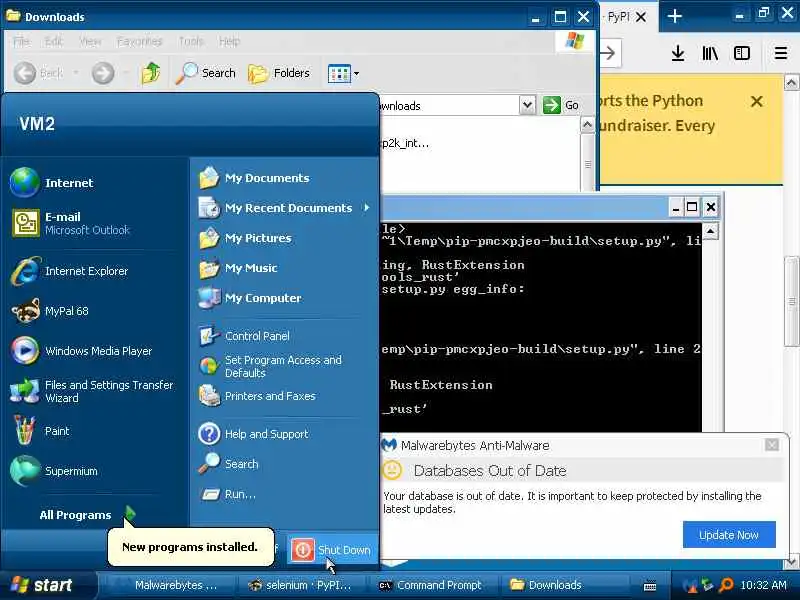Switch to selenium PyPI taskbar item
The width and height of the screenshot is (800, 600).
click(x=302, y=585)
